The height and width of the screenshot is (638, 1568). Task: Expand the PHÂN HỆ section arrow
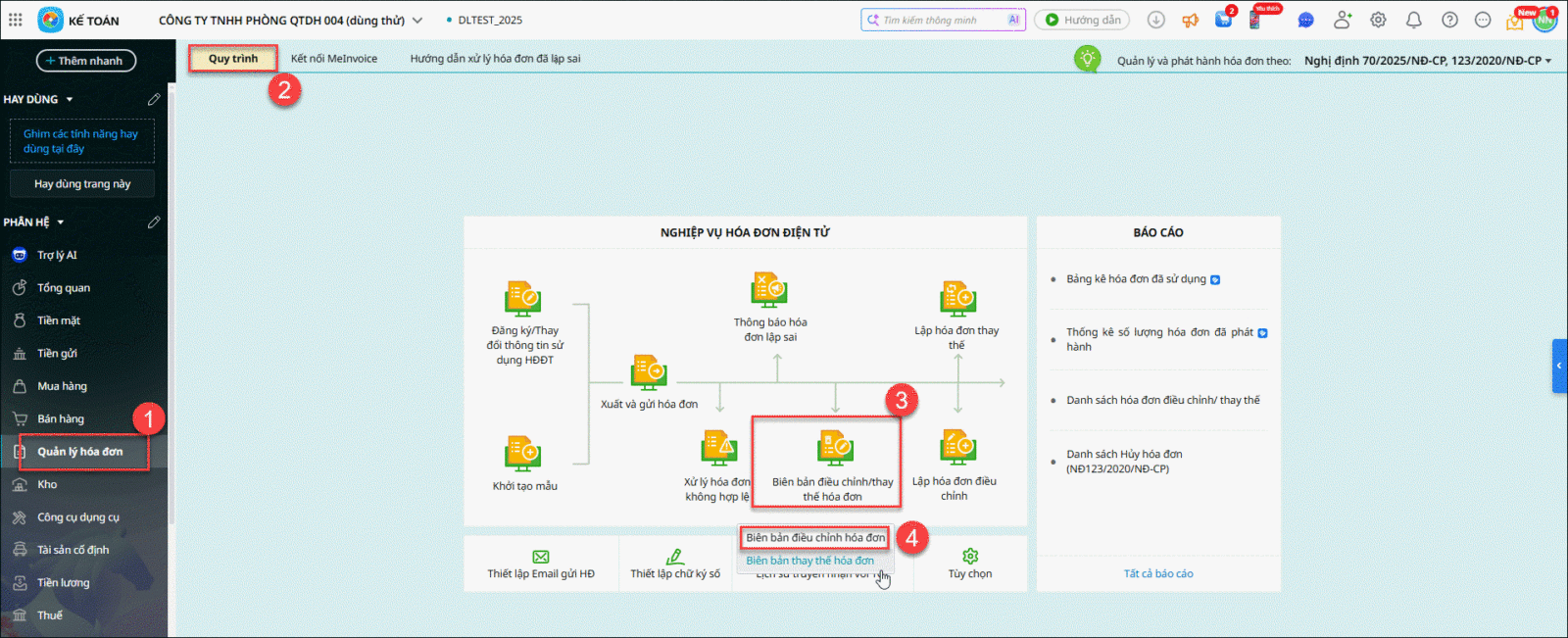61,222
